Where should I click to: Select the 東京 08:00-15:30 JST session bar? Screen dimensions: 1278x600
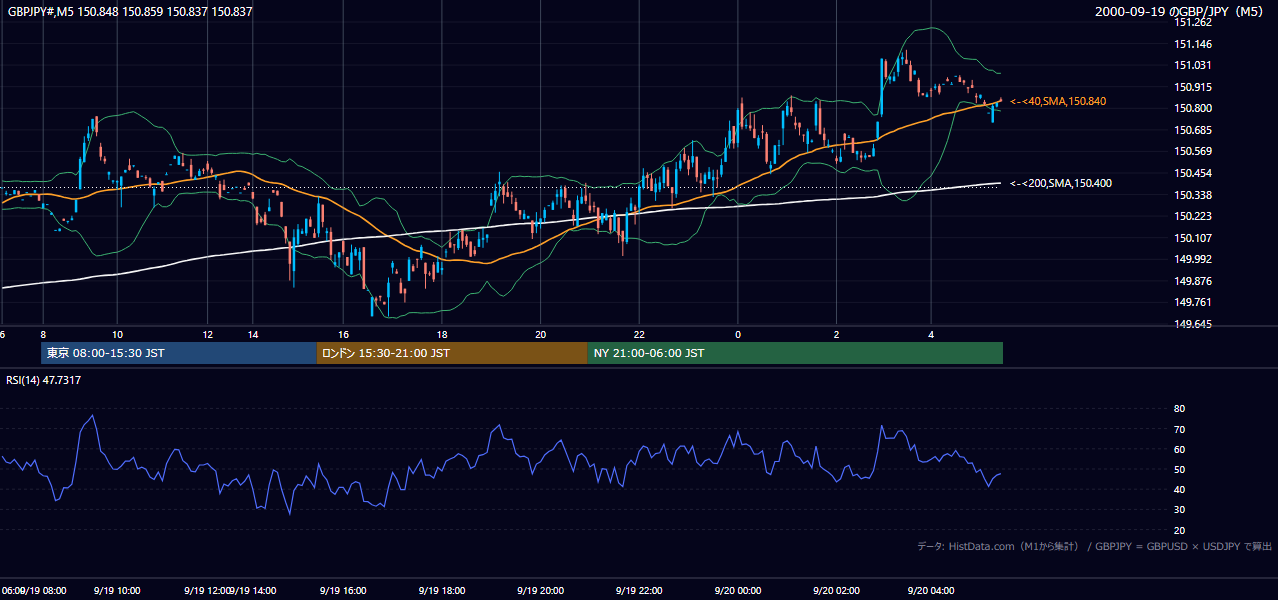[178, 353]
